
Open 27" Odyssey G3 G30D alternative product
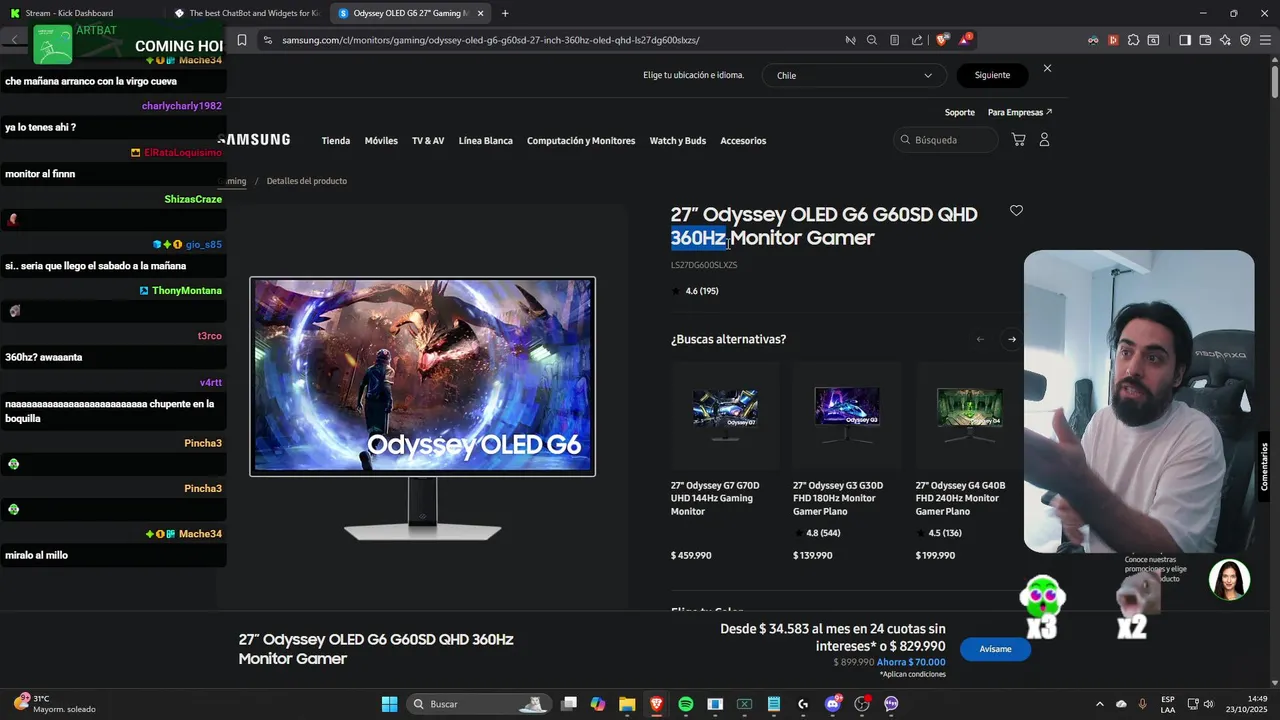click(838, 498)
